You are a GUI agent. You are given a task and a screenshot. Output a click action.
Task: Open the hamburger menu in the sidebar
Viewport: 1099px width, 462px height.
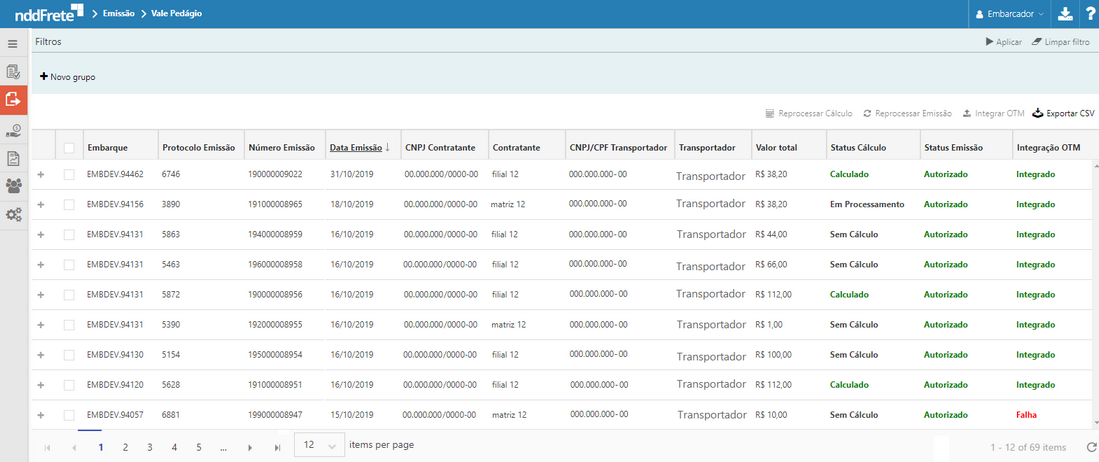click(13, 44)
